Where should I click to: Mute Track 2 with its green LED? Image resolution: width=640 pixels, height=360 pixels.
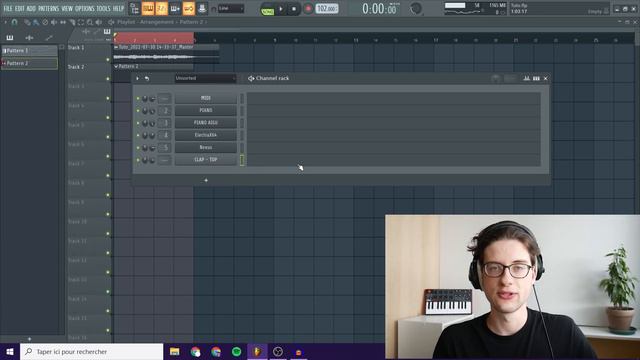(x=108, y=79)
